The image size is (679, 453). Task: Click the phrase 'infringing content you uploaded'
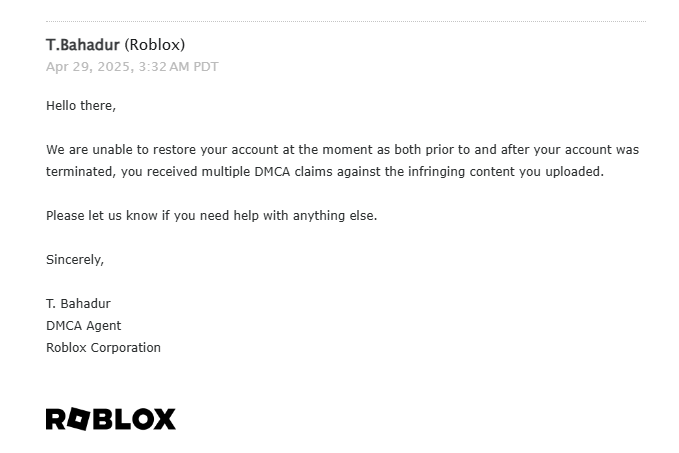(x=505, y=171)
